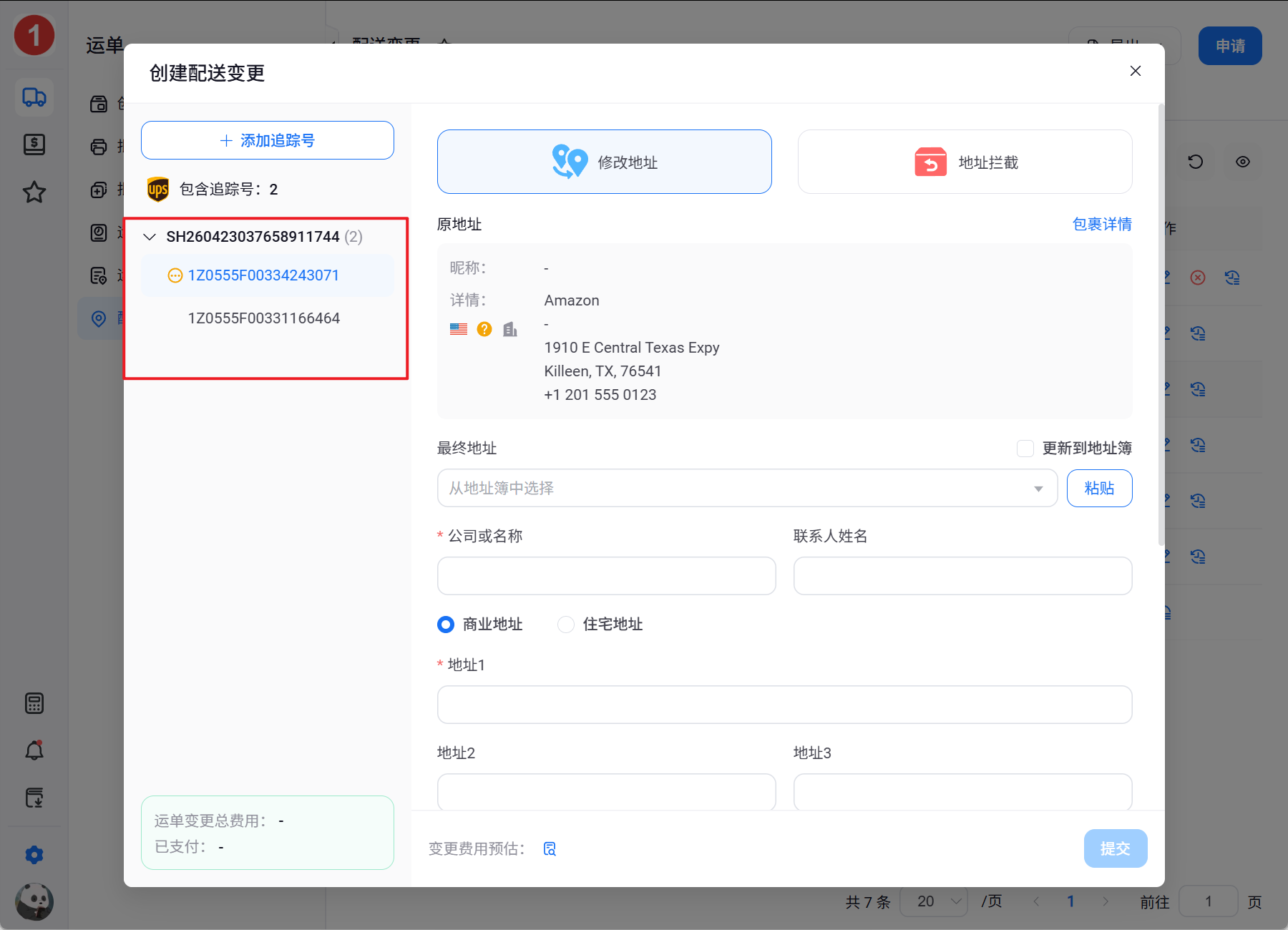
Task: Select the 商业地址 radio button
Action: 446,625
